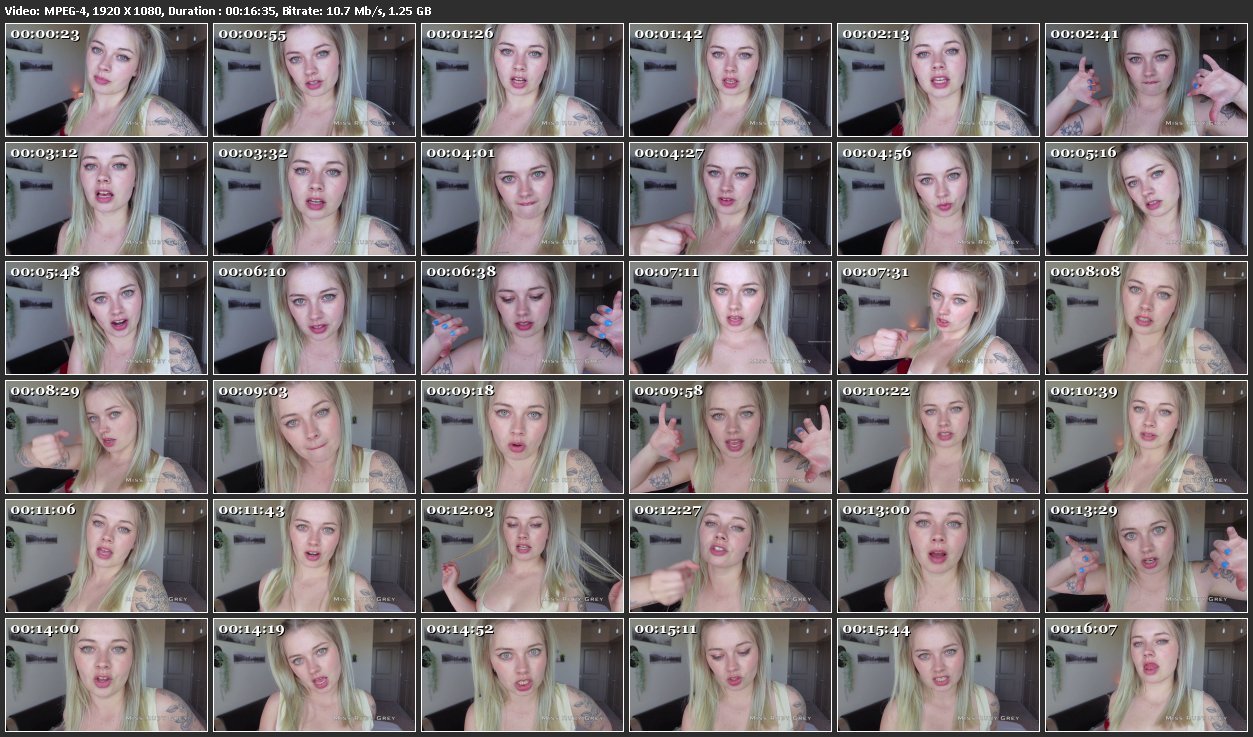1253x737 pixels.
Task: Select the 00:14:00 thumbnail
Action: point(106,675)
